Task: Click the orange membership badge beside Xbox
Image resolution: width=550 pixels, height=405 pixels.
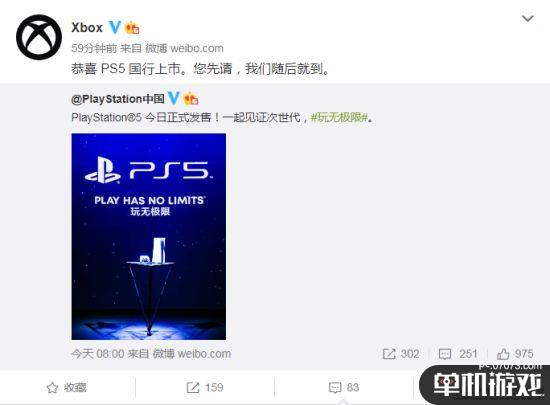Action: point(132,28)
